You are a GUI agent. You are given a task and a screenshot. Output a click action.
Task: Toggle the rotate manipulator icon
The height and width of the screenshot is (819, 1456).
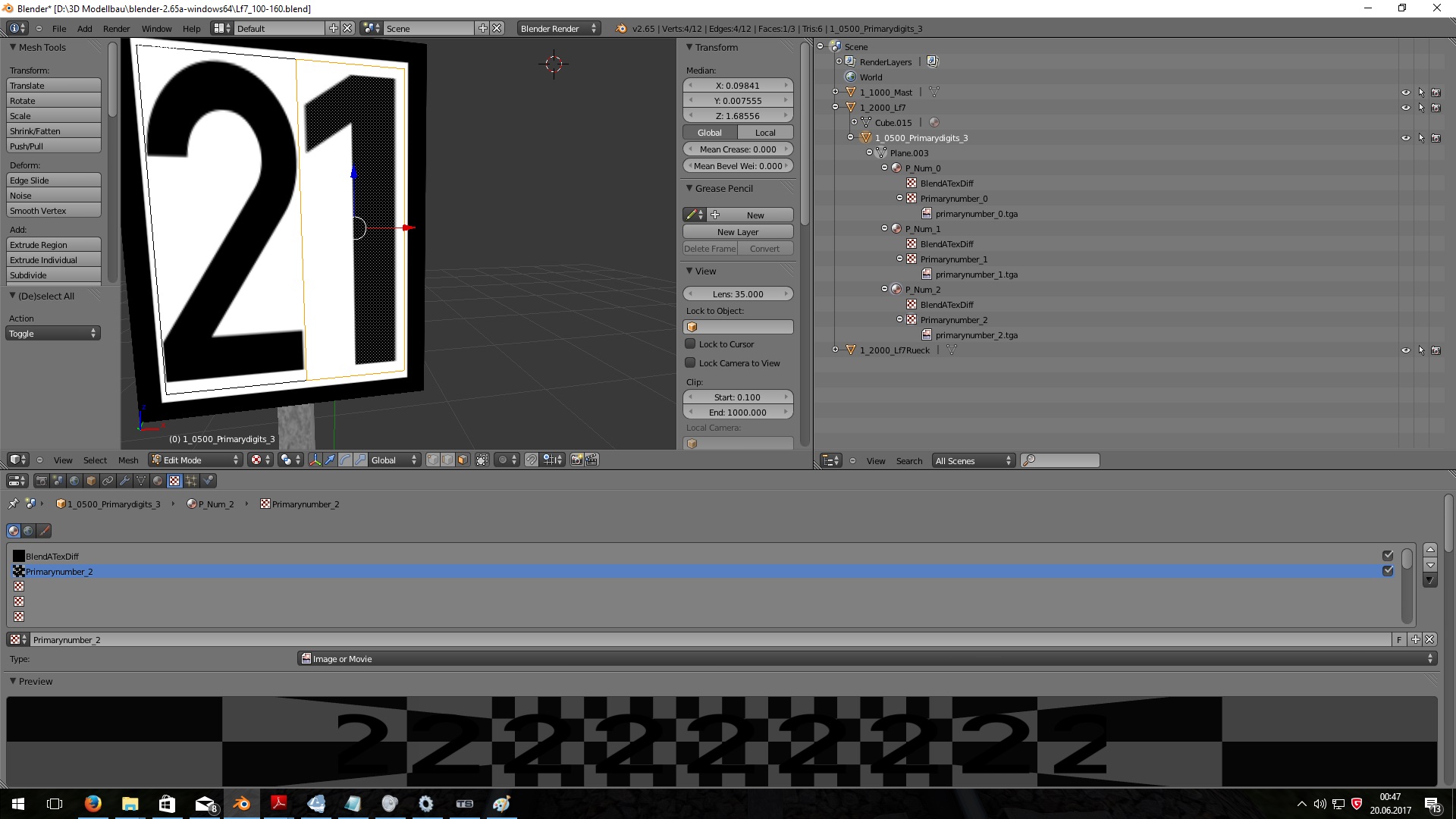coord(345,460)
